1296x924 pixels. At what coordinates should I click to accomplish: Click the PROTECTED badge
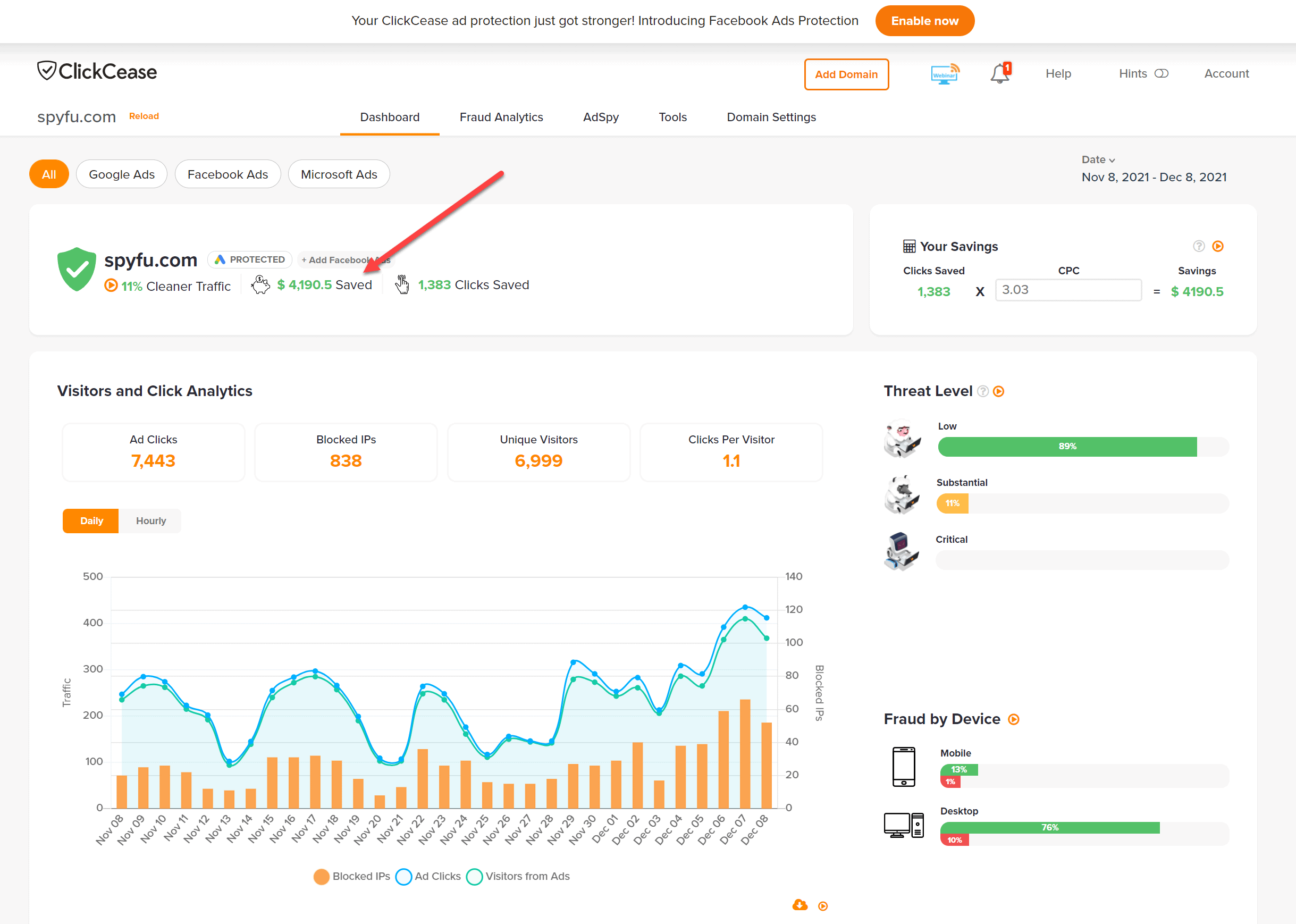(x=250, y=259)
